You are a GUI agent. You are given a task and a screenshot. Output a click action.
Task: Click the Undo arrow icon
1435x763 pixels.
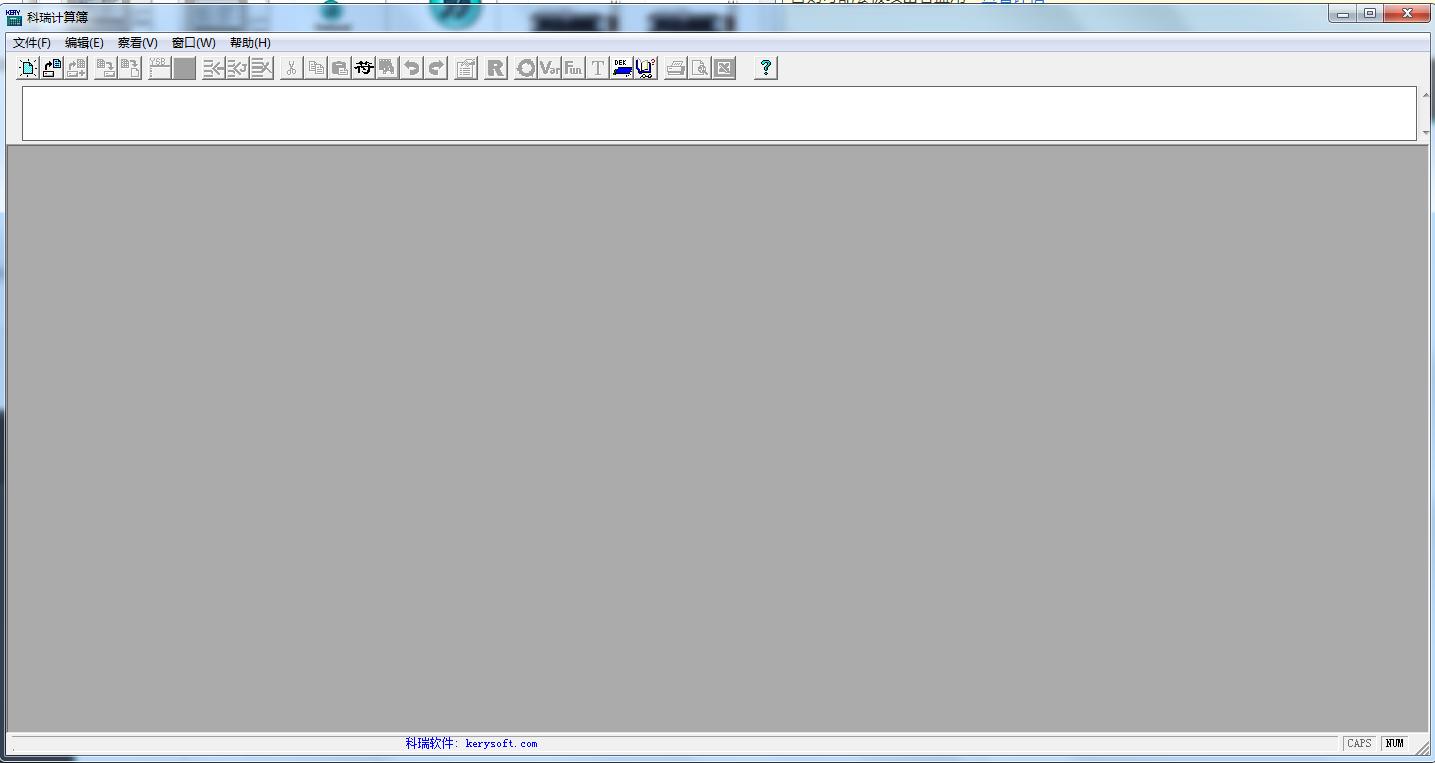point(411,68)
